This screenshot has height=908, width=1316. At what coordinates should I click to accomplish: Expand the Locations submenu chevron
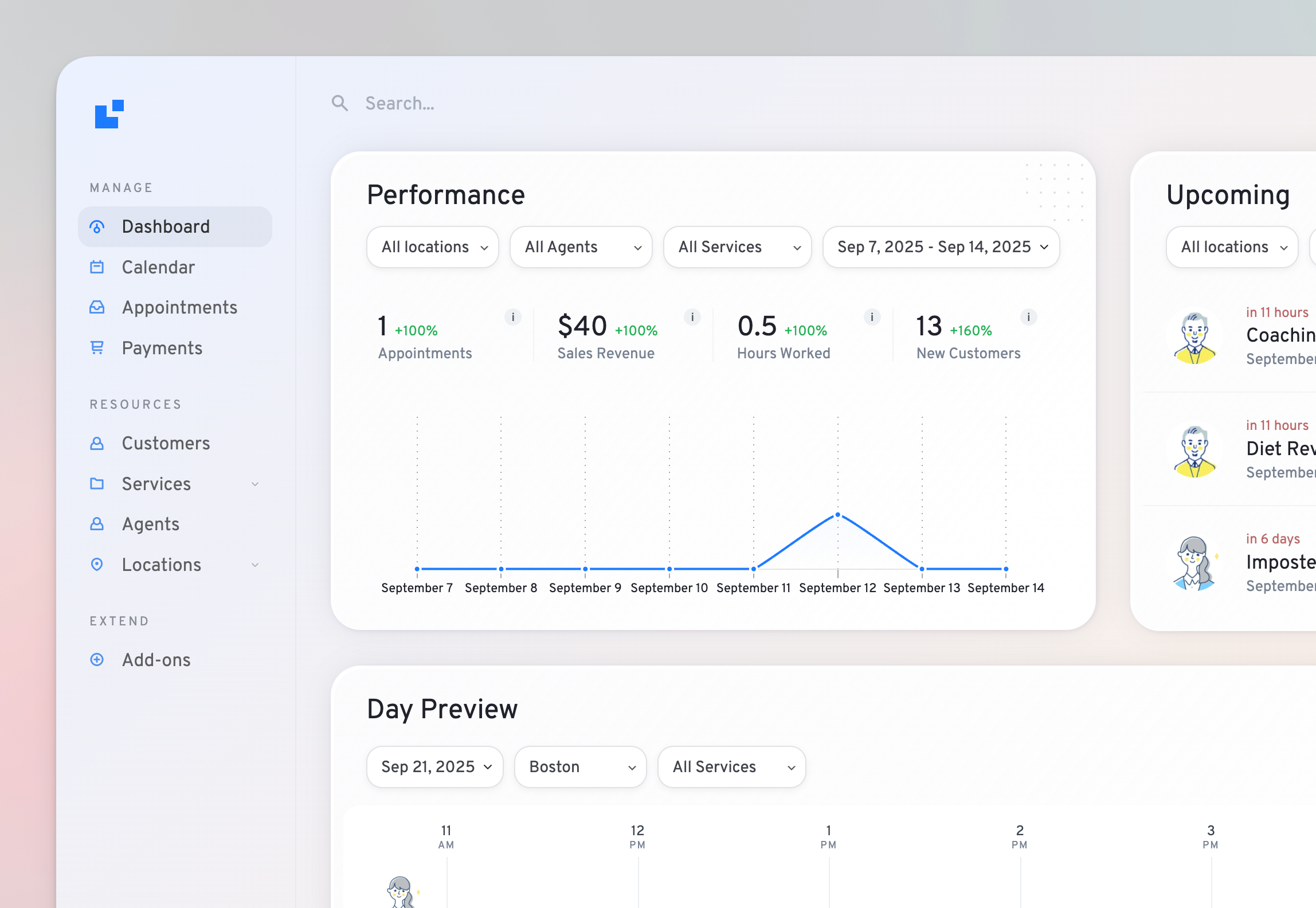[x=255, y=565]
